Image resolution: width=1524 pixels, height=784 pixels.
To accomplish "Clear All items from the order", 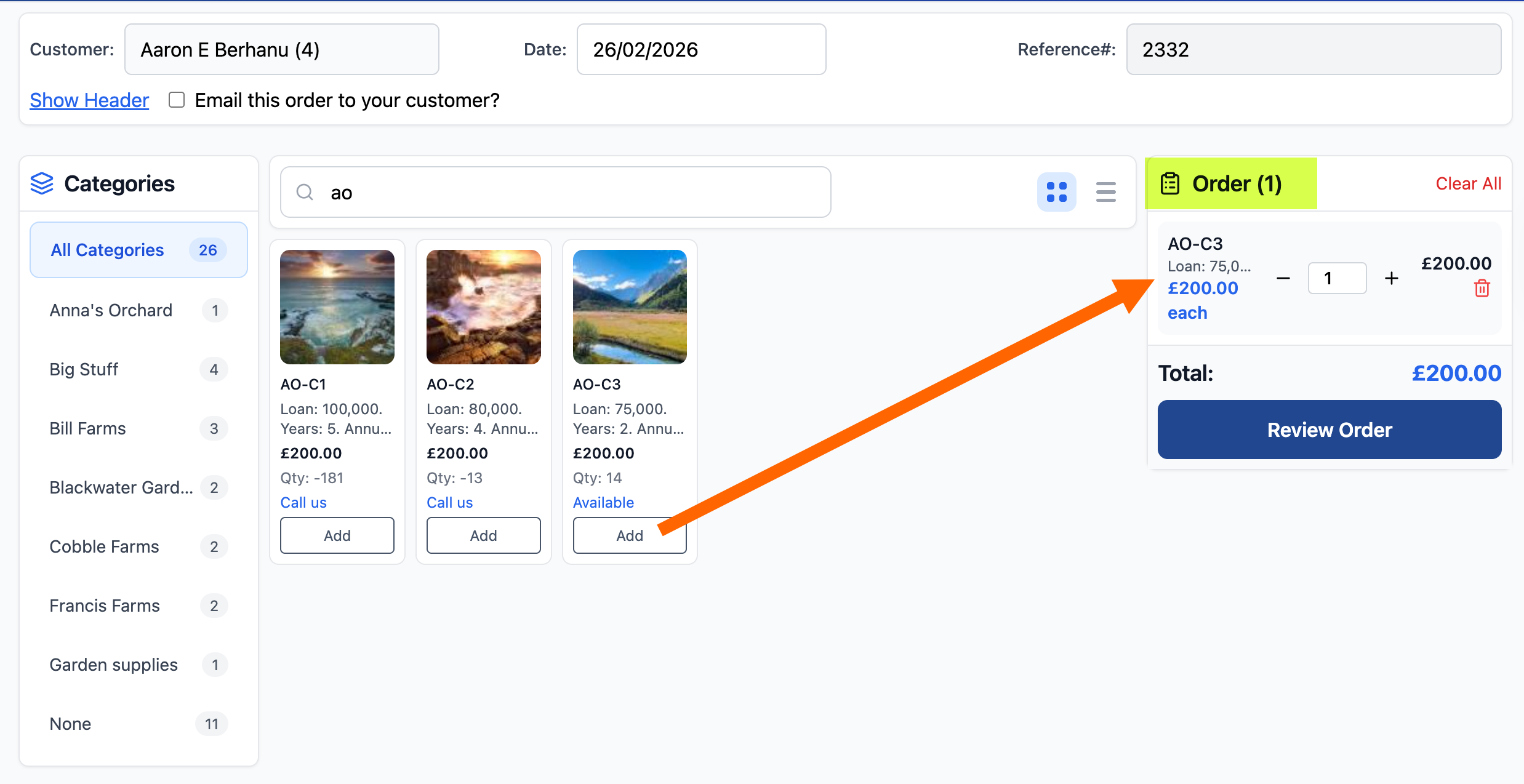I will point(1467,183).
